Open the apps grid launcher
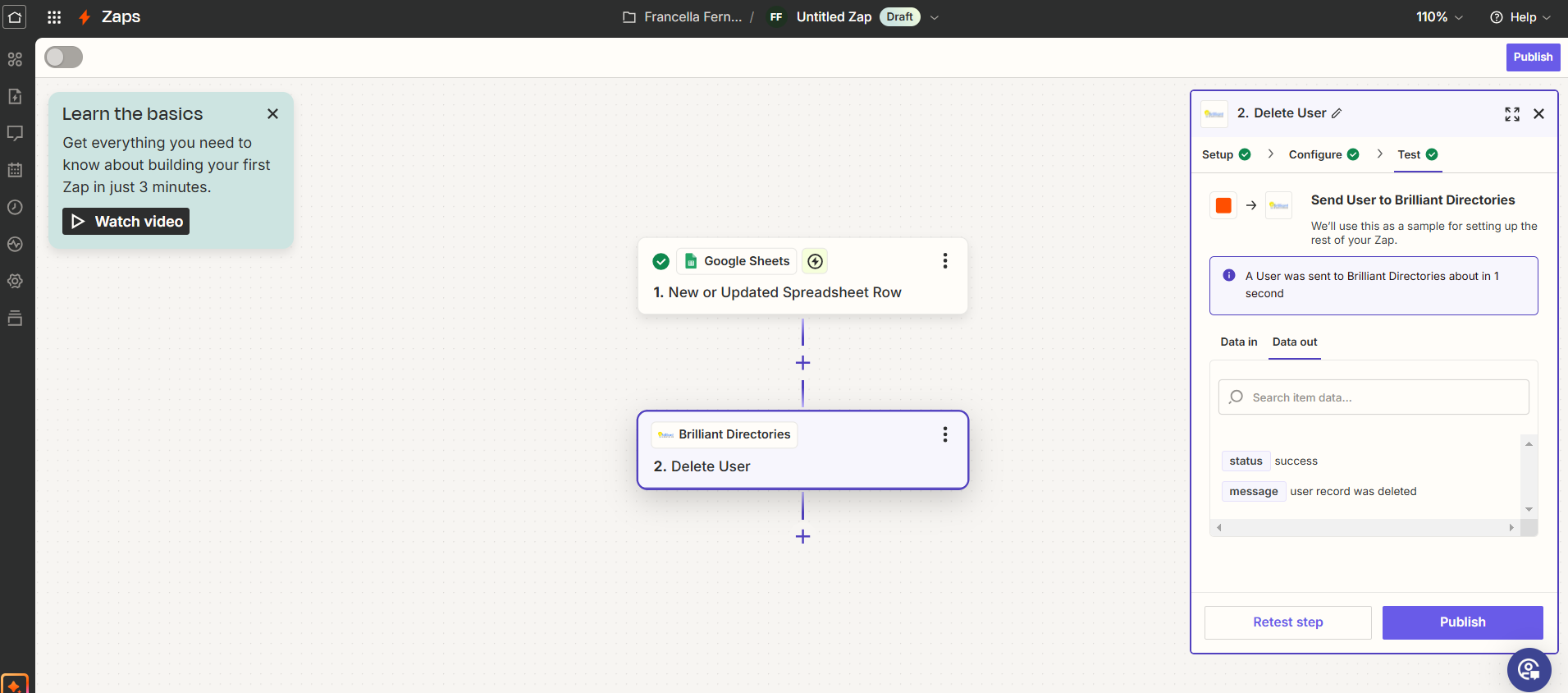Viewport: 1568px width, 693px height. click(x=54, y=16)
